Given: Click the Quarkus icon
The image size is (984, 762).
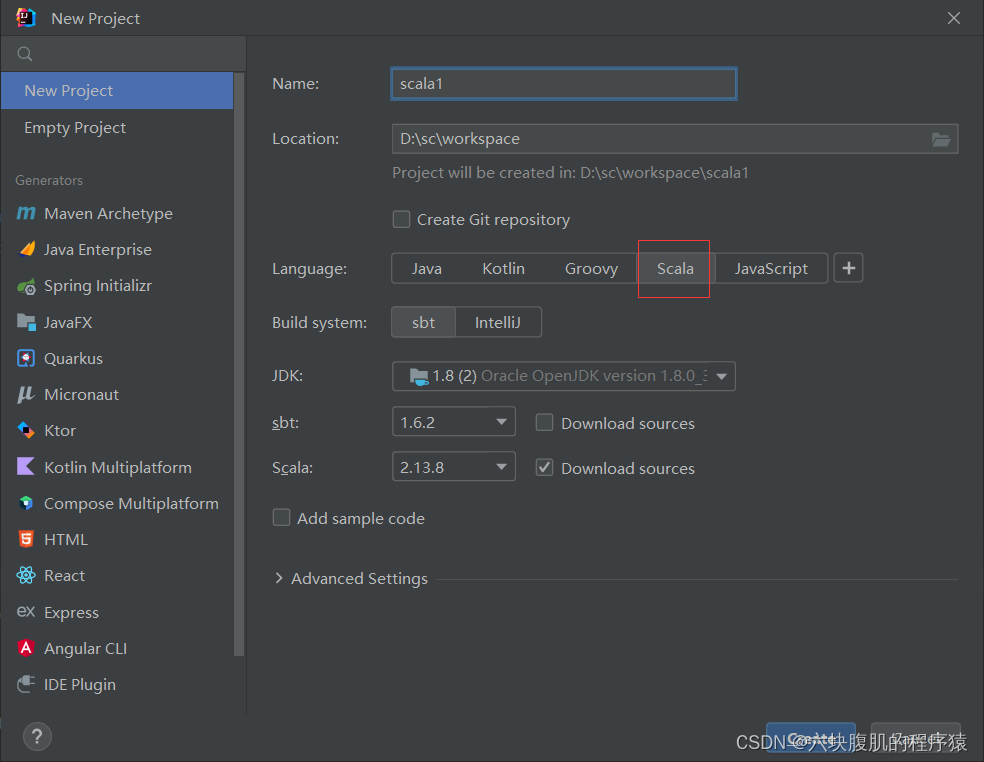Looking at the screenshot, I should 26,358.
